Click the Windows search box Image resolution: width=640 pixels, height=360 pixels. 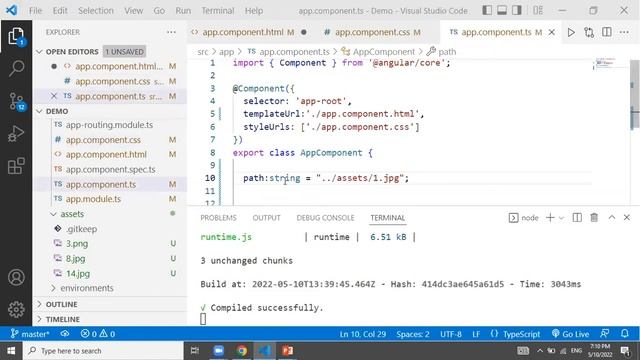(x=104, y=351)
